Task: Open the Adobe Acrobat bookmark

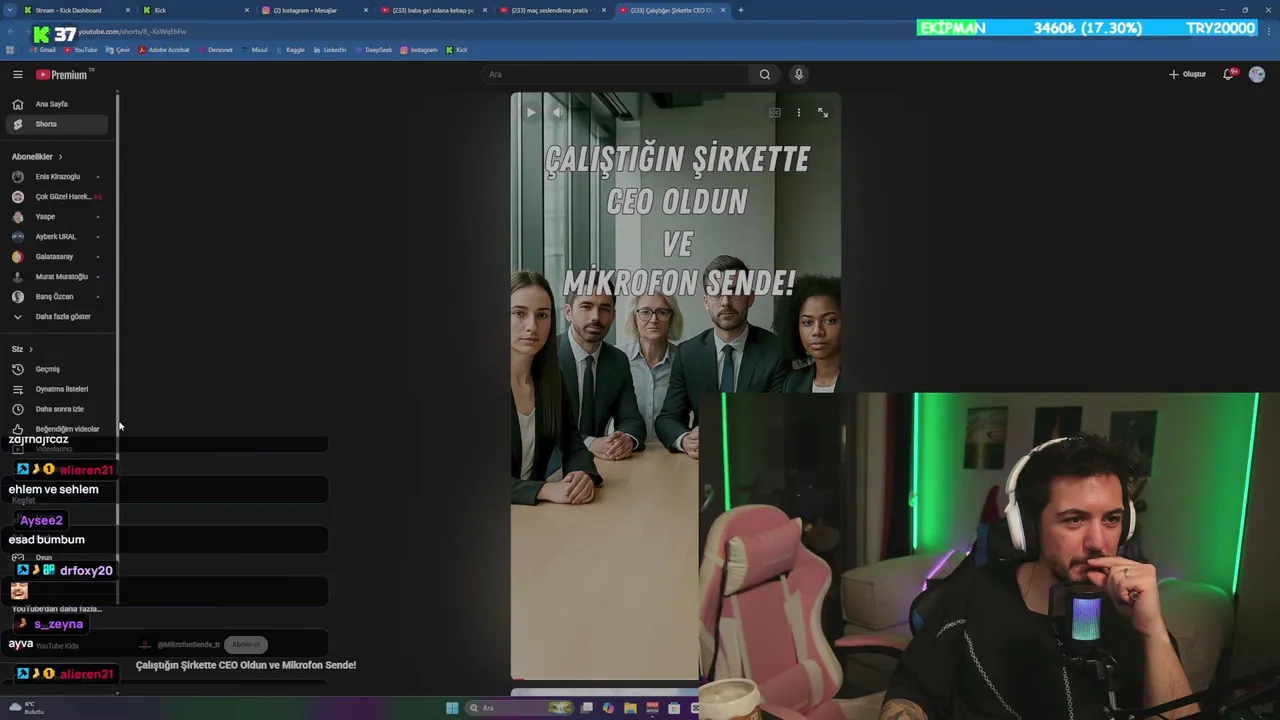Action: (x=164, y=50)
